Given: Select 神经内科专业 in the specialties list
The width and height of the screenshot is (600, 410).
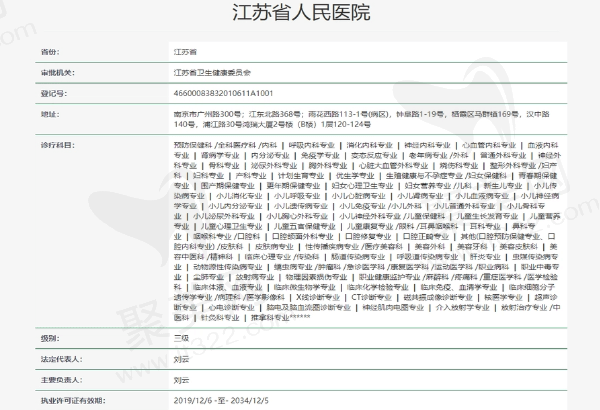Looking at the screenshot, I should point(427,145).
